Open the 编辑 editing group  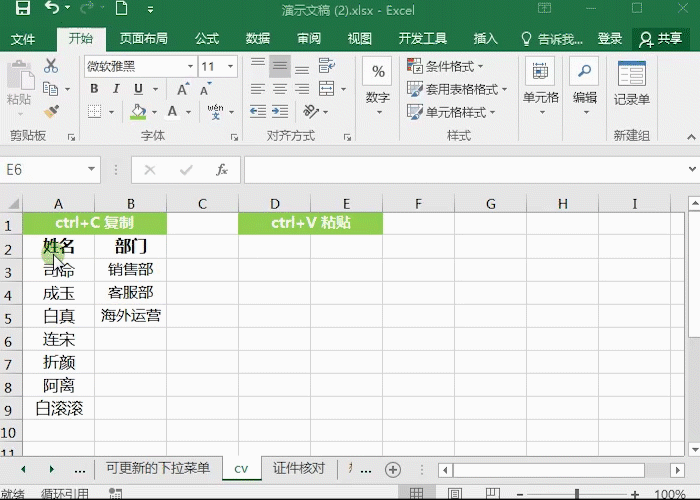[x=584, y=87]
